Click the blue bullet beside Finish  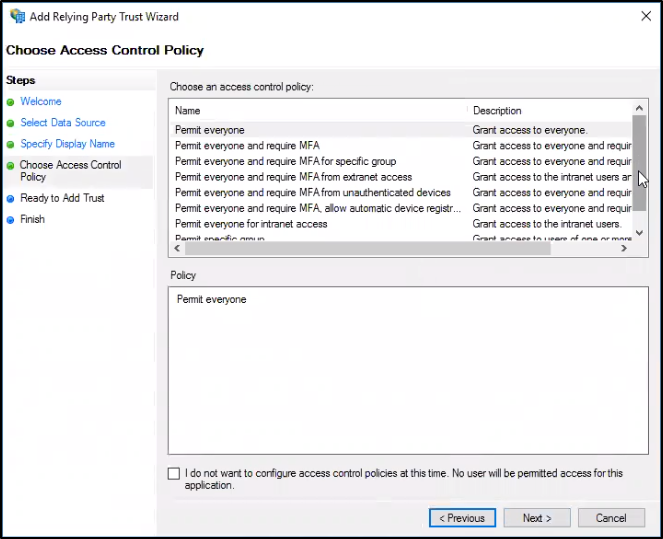(x=11, y=220)
